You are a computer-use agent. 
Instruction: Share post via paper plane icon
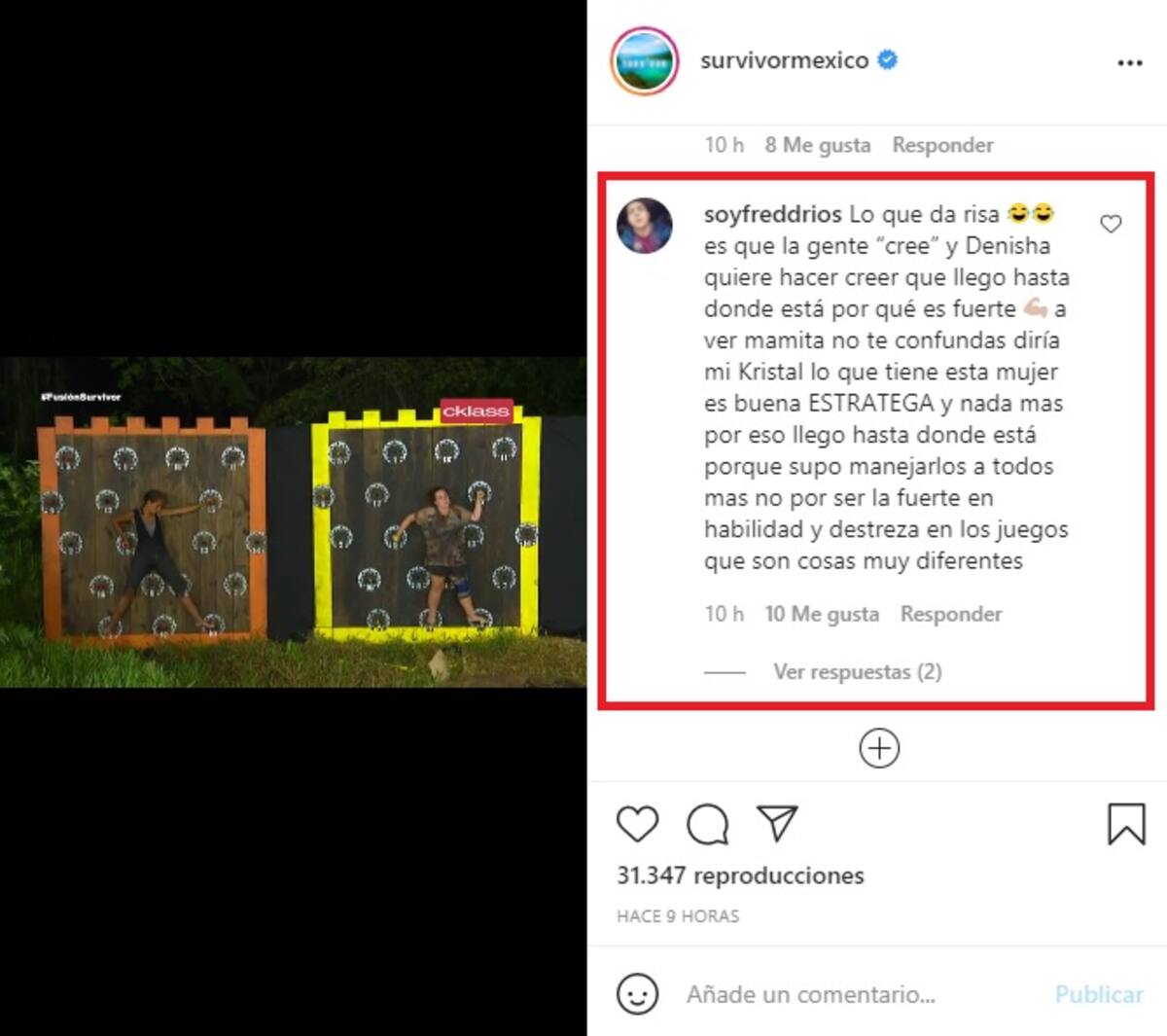point(778,823)
